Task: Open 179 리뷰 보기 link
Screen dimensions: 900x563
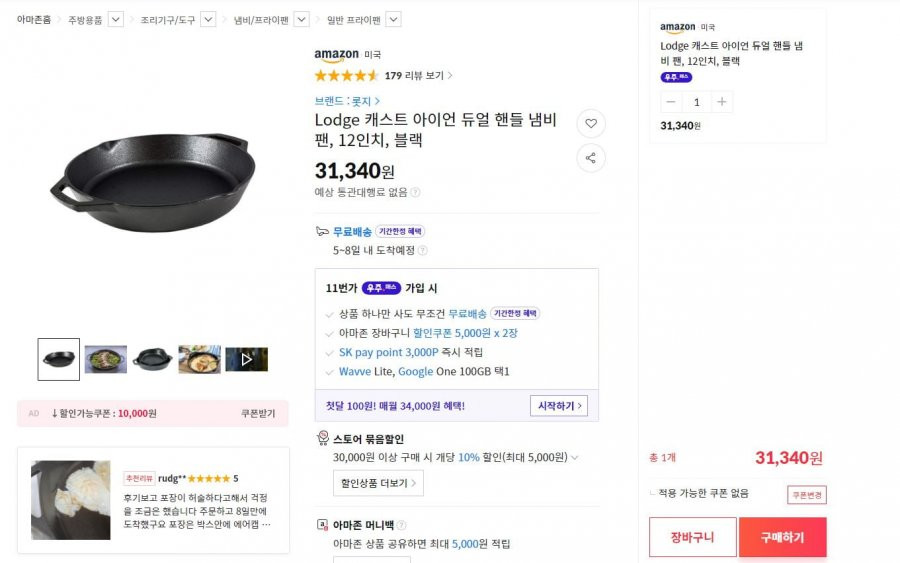Action: pyautogui.click(x=418, y=75)
